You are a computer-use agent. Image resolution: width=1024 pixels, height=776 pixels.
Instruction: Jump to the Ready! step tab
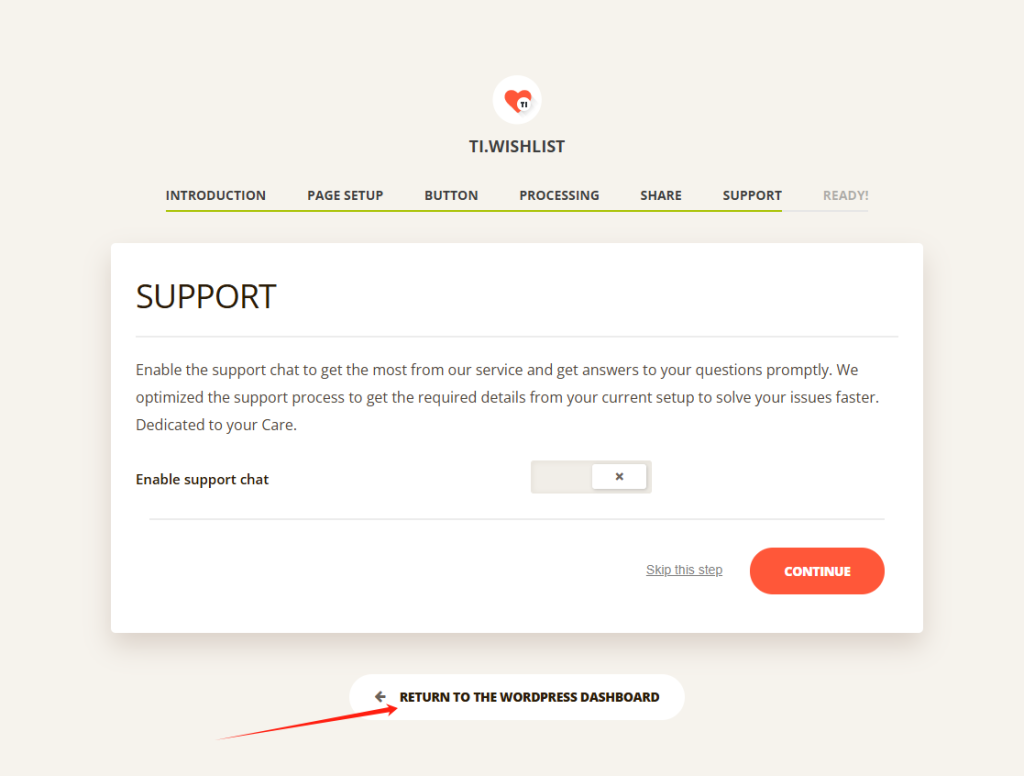845,195
